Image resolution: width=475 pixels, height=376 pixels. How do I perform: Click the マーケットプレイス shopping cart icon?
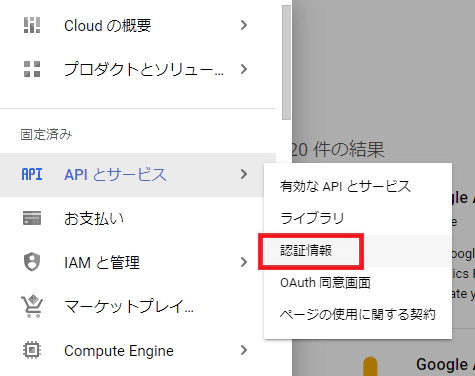point(32,306)
